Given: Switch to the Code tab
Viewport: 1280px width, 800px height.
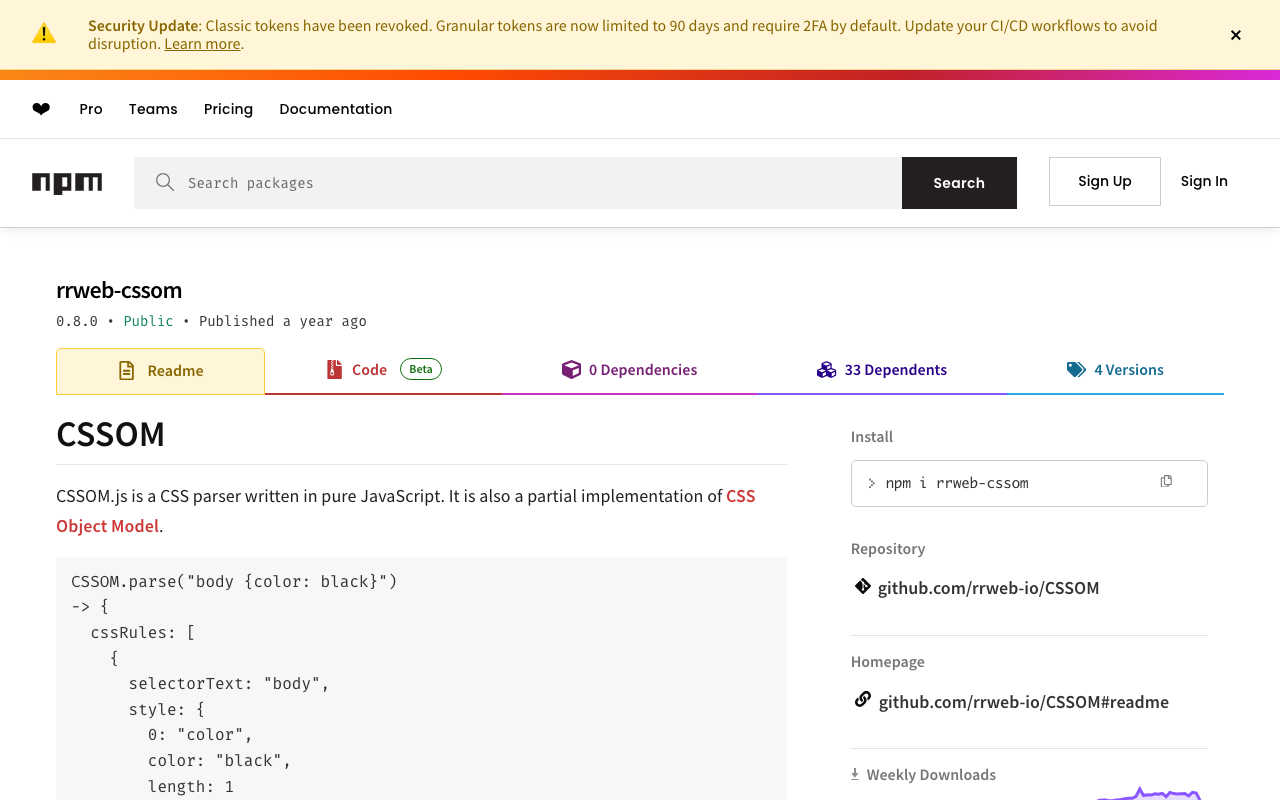Looking at the screenshot, I should tap(369, 370).
